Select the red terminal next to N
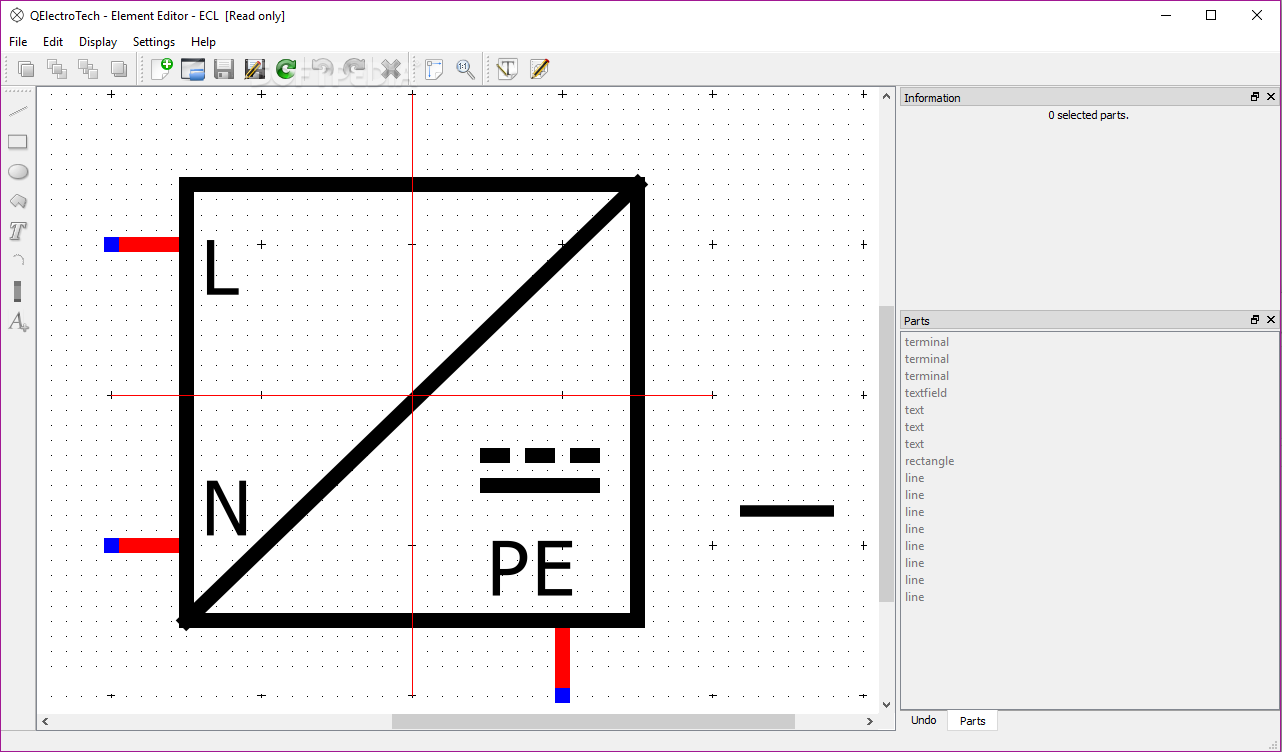1282x752 pixels. point(142,545)
